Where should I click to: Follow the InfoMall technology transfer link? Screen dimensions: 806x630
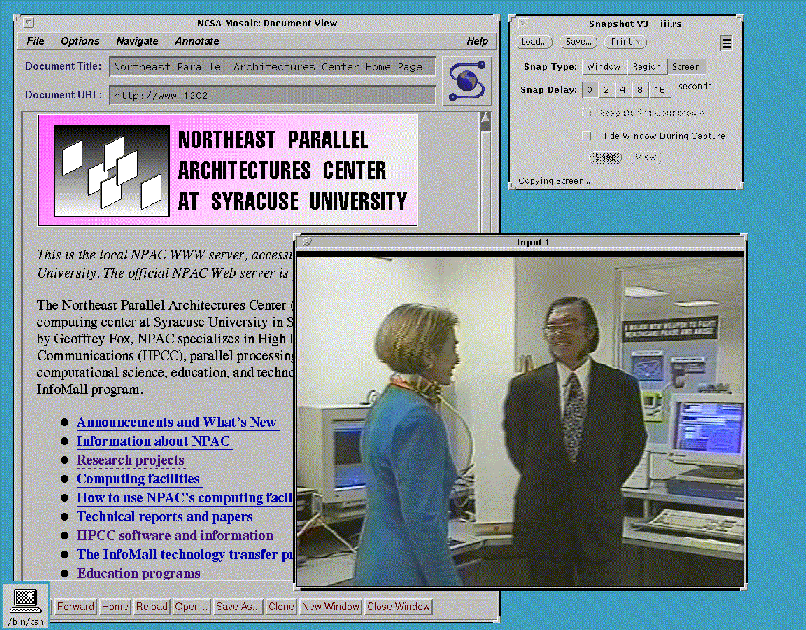click(185, 554)
